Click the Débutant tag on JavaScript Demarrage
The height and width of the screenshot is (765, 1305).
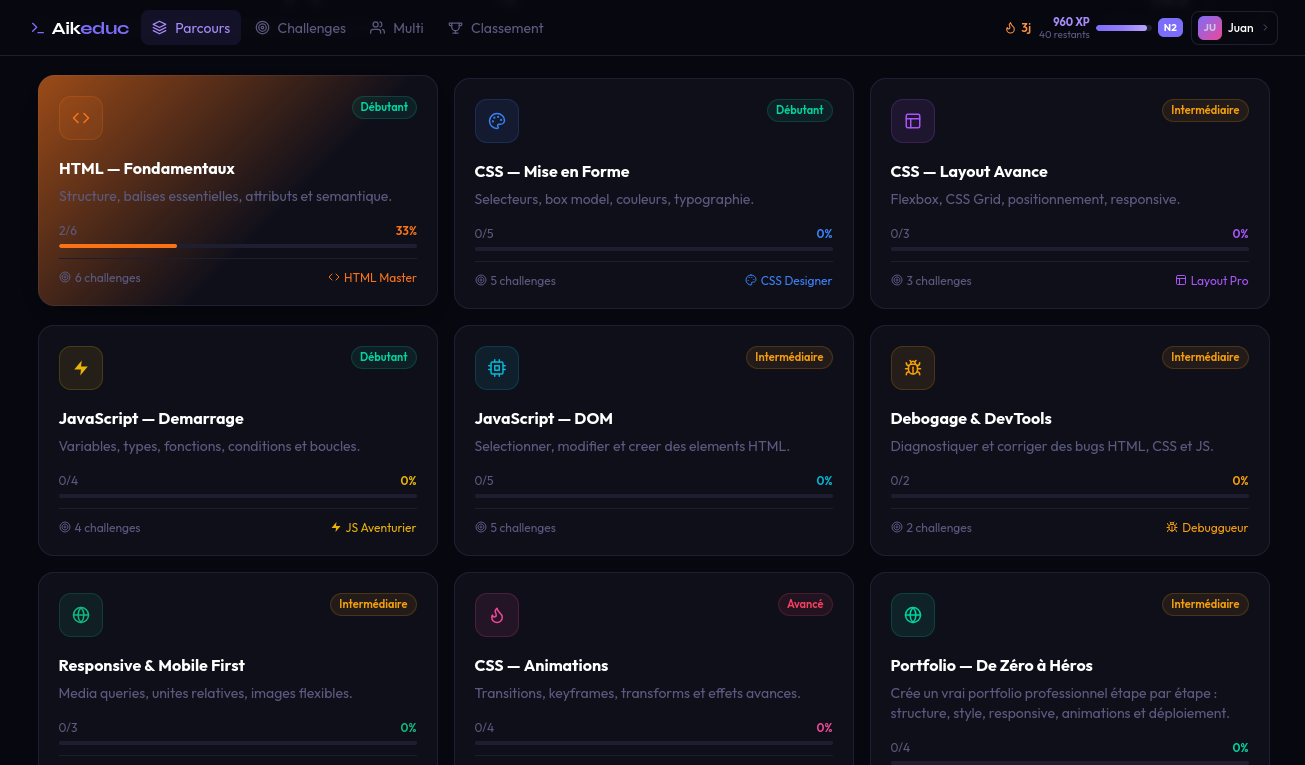[384, 357]
